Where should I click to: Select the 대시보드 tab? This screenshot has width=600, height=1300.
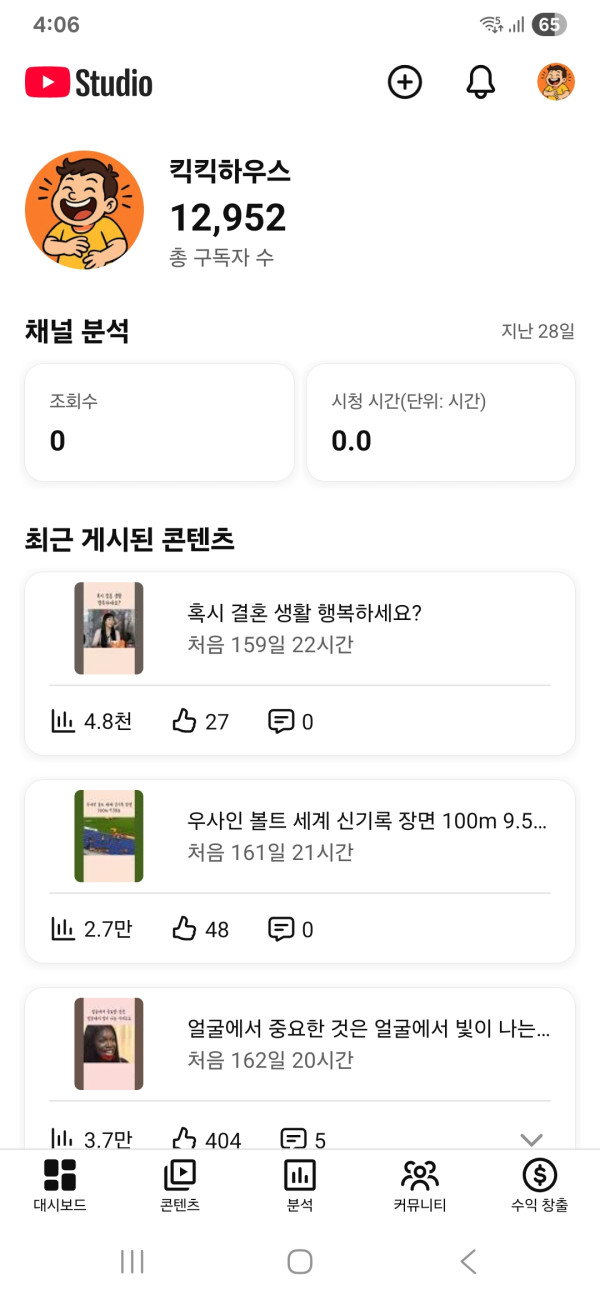(60, 1185)
